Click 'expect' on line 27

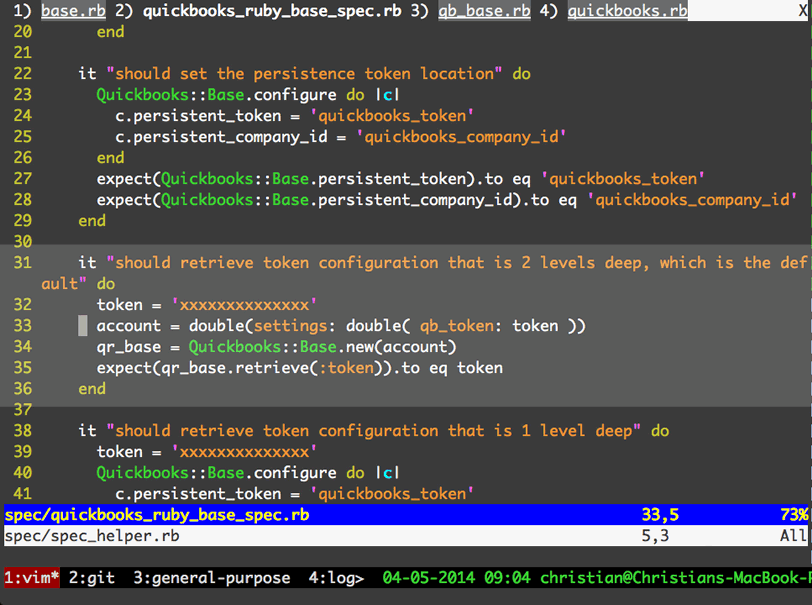[x=124, y=179]
